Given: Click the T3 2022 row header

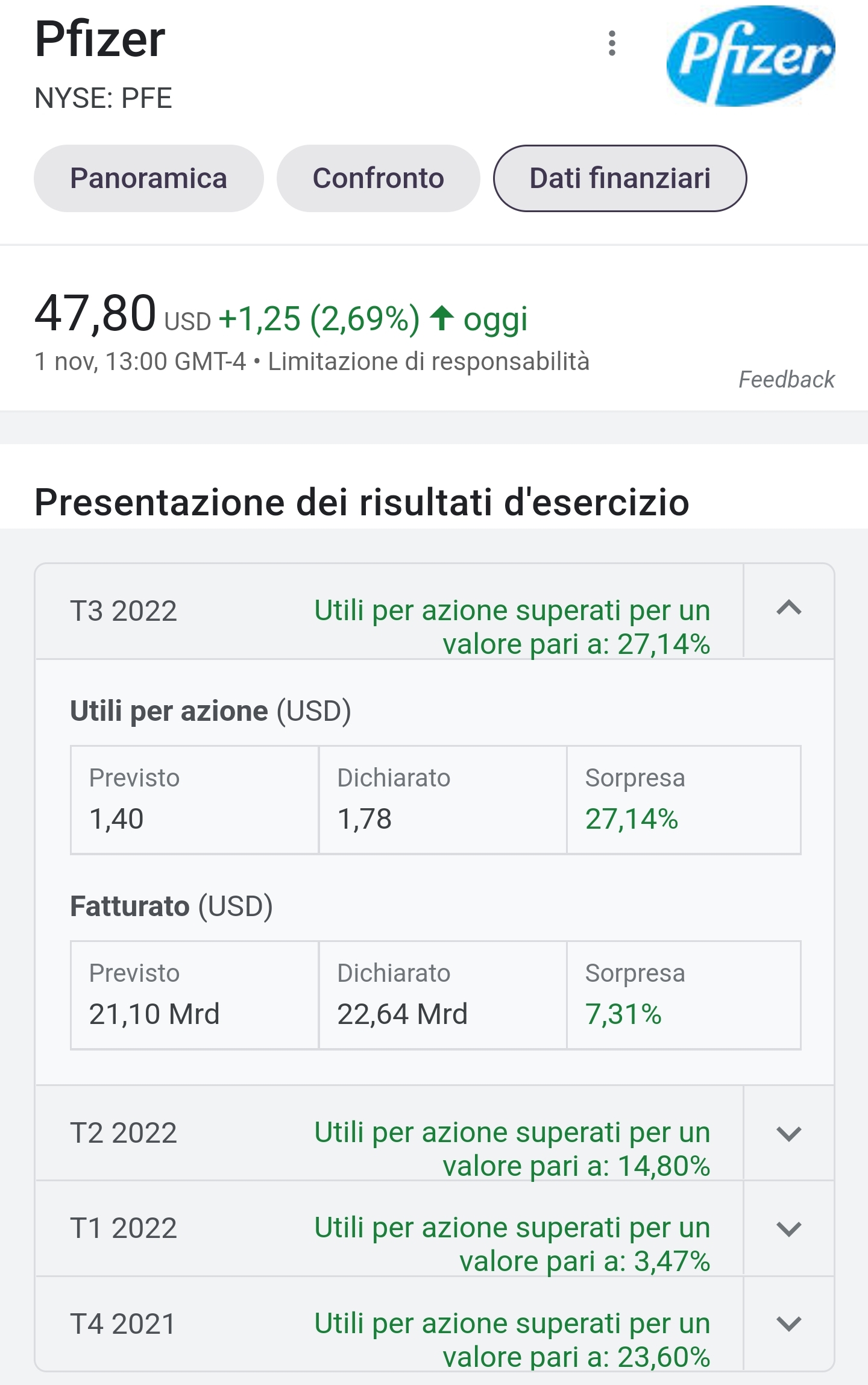Looking at the screenshot, I should pos(389,611).
